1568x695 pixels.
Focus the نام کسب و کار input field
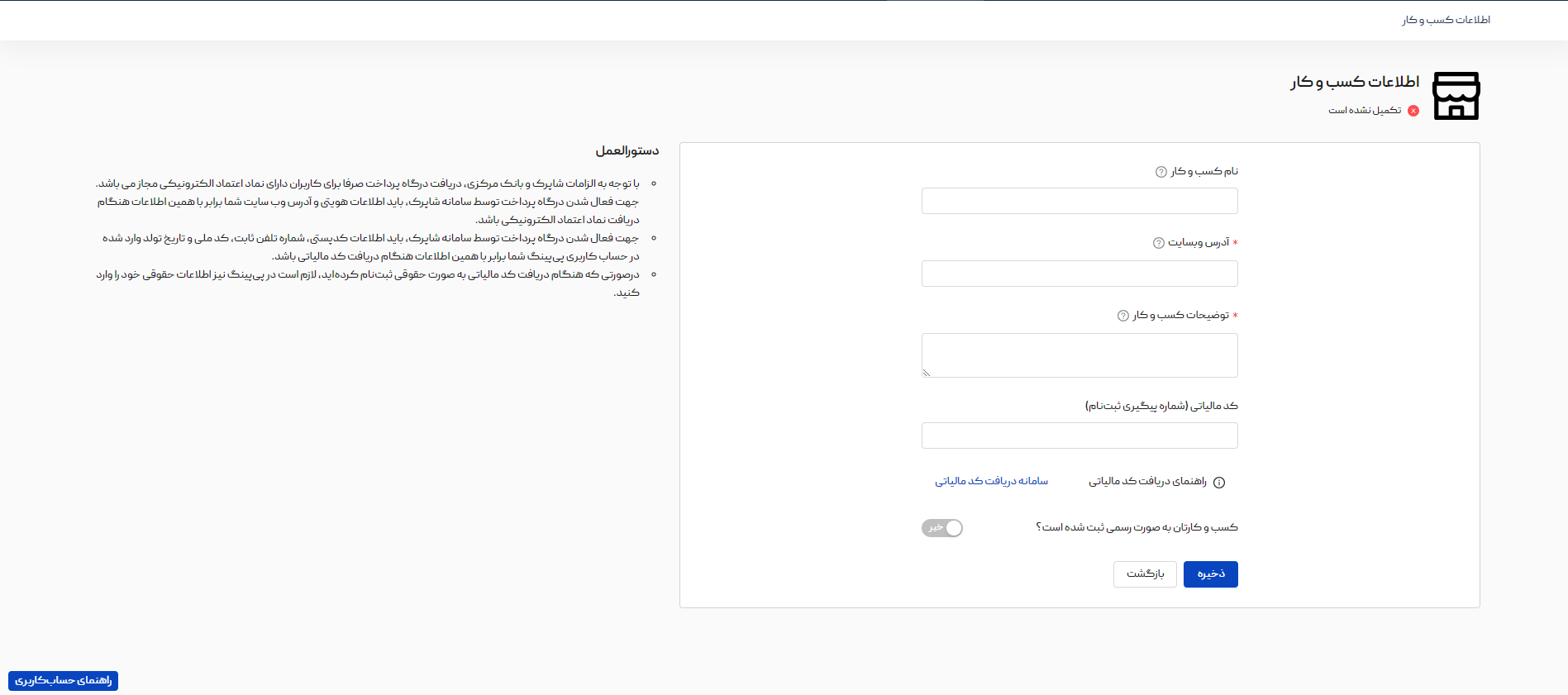pyautogui.click(x=1079, y=201)
